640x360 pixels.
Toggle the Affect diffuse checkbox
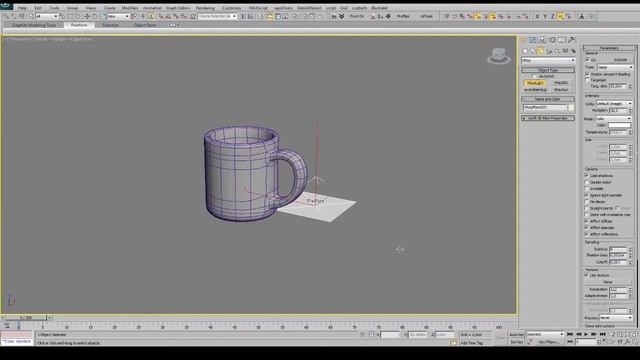(587, 221)
